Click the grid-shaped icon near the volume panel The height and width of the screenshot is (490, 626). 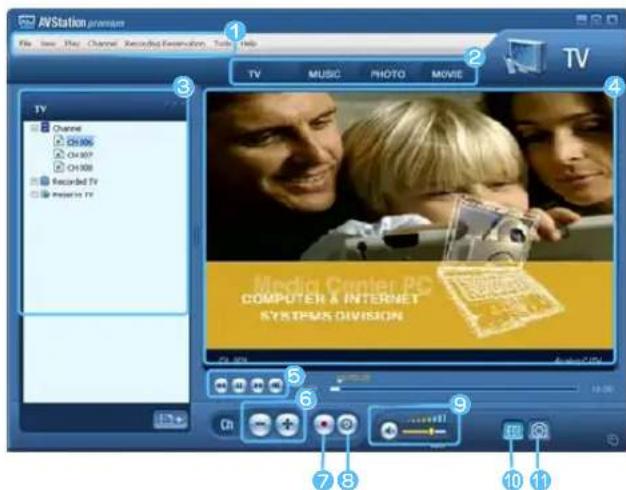coord(513,431)
